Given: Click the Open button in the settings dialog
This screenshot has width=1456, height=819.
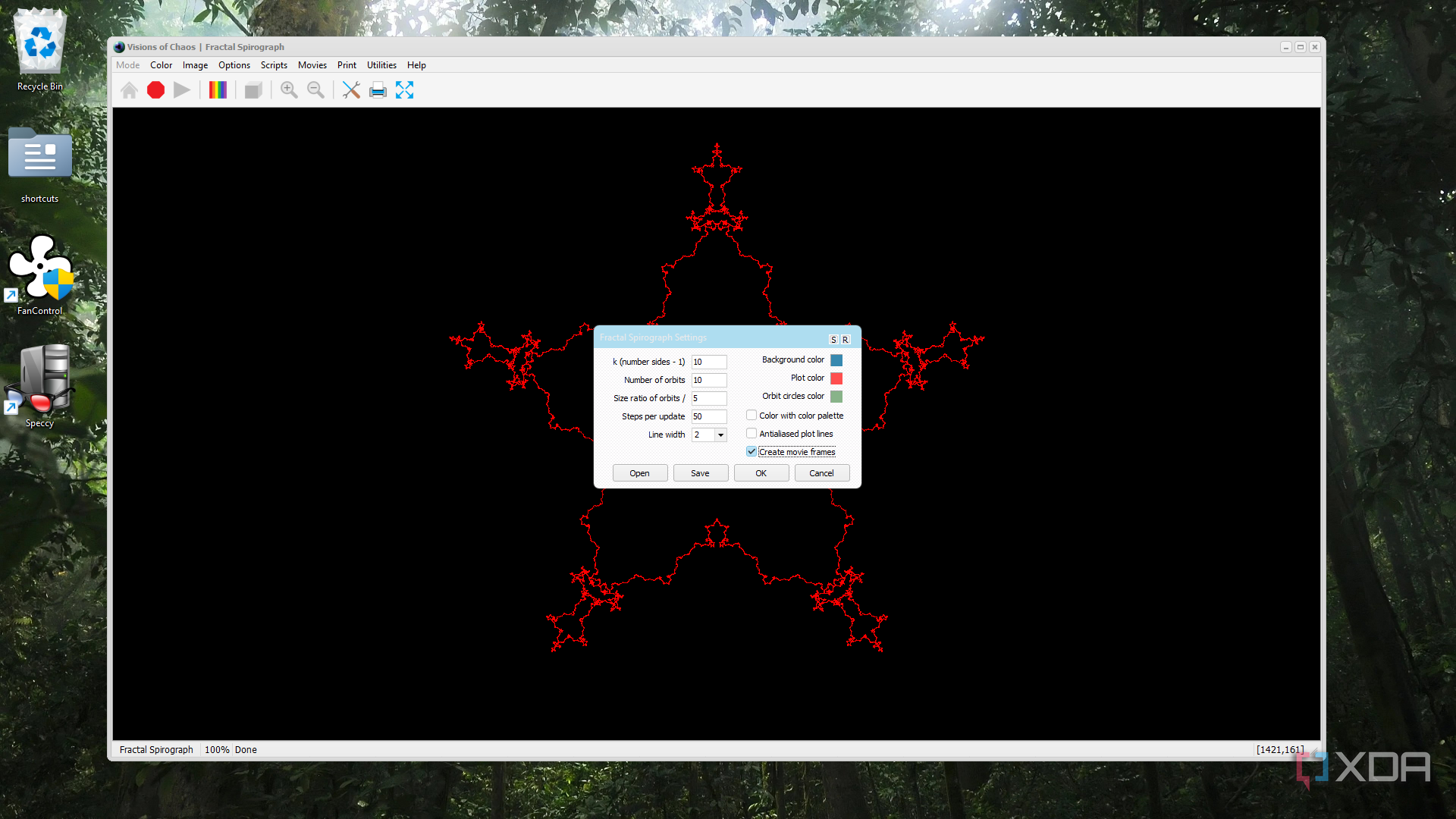Looking at the screenshot, I should [640, 473].
